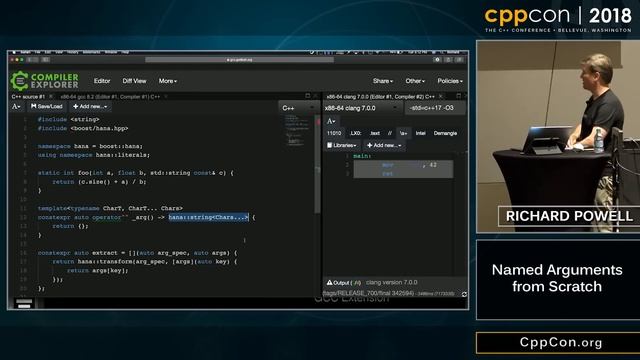
Task: Click the constexpr auto extract line
Action: coord(137,253)
